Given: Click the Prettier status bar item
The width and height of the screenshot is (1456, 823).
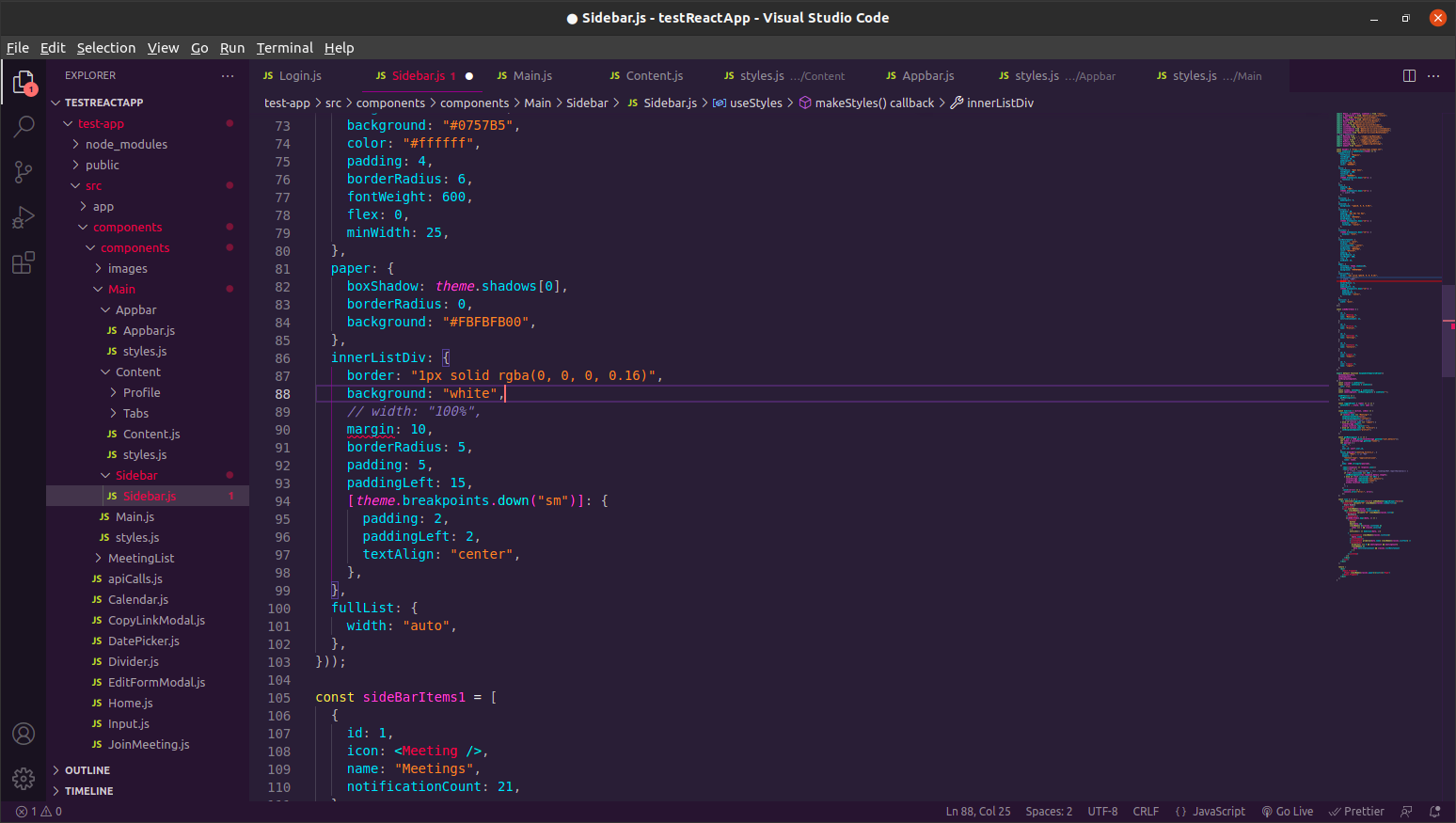Looking at the screenshot, I should 1356,812.
